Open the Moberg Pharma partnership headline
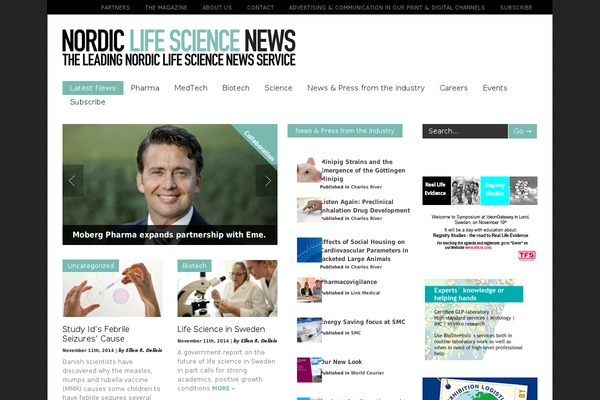 [169, 235]
